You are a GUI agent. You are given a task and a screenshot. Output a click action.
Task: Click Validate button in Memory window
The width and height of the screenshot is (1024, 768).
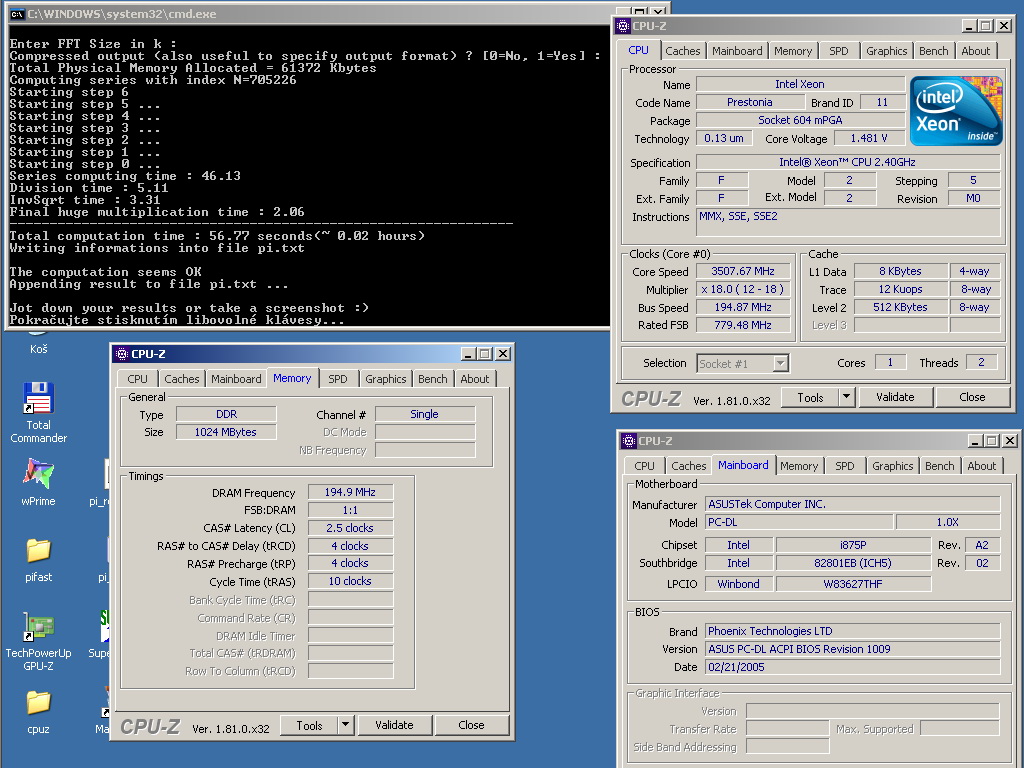coord(394,725)
